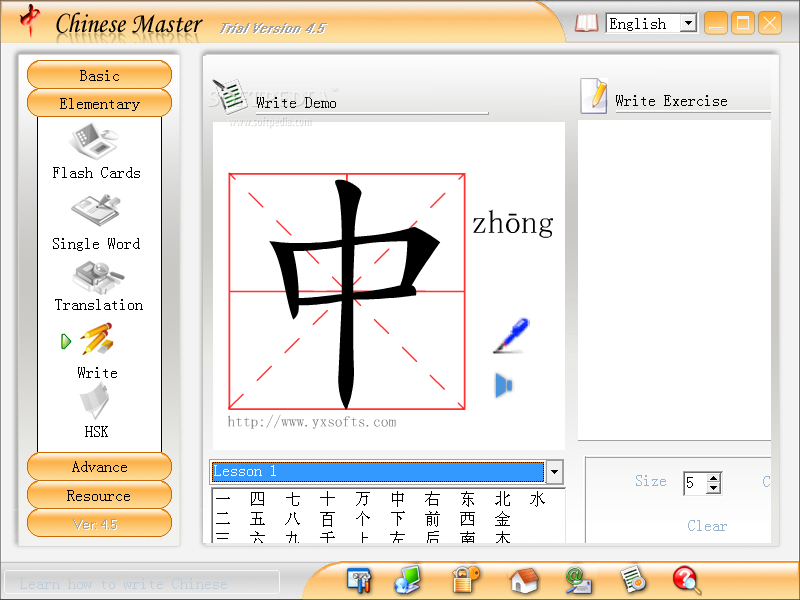The image size is (800, 600).
Task: Select character 中 in the list
Action: [x=397, y=499]
